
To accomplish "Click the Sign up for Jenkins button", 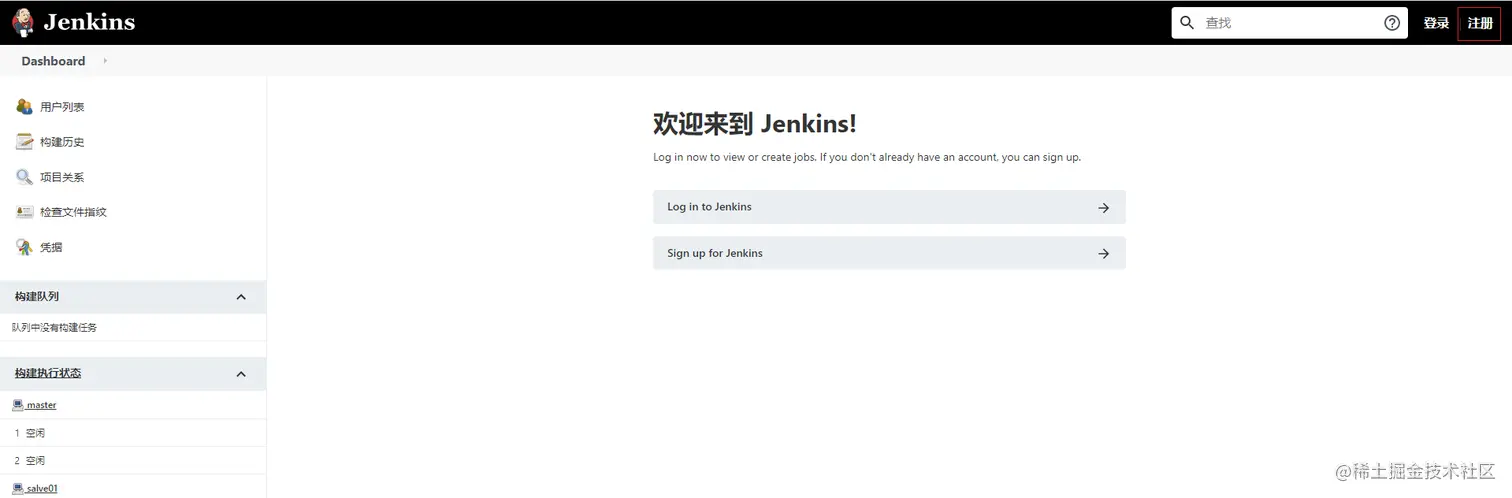I will coord(889,253).
